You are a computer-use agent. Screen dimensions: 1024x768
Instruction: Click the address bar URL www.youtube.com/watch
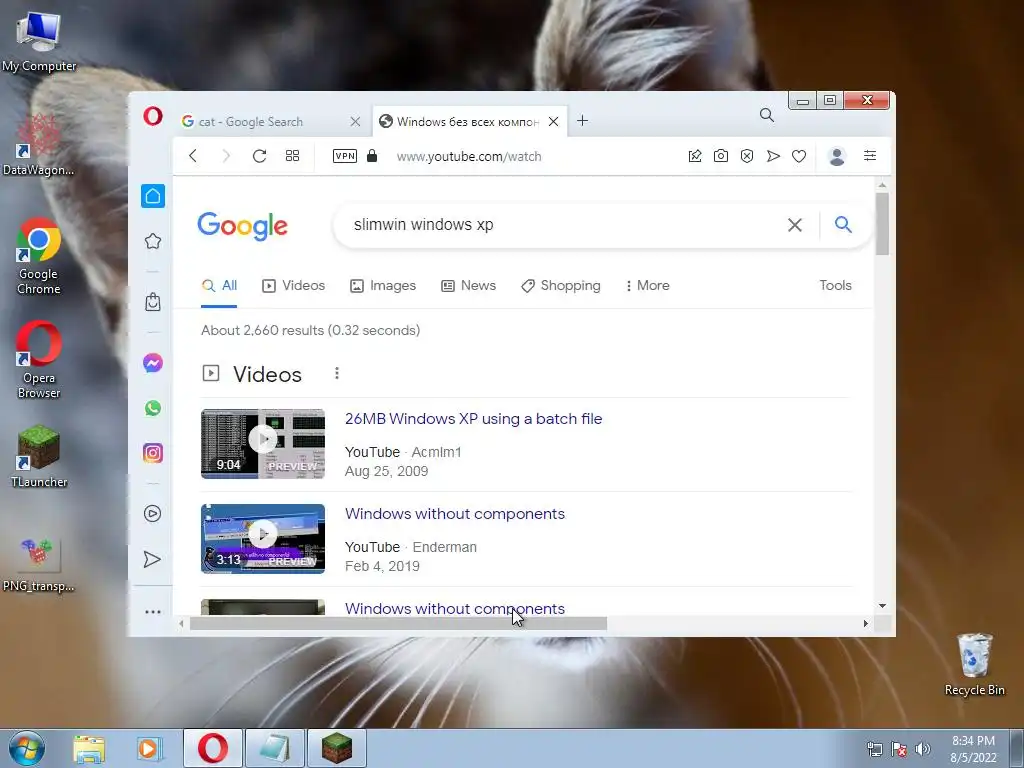click(469, 157)
